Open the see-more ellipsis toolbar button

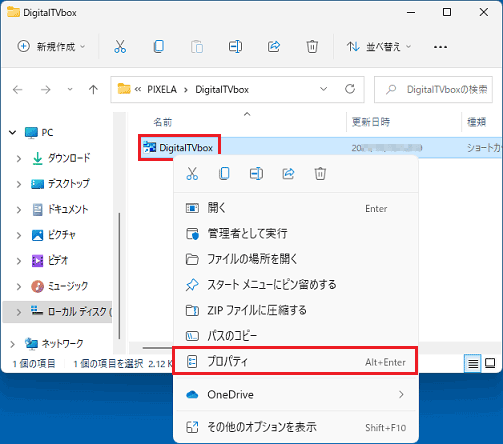(440, 47)
